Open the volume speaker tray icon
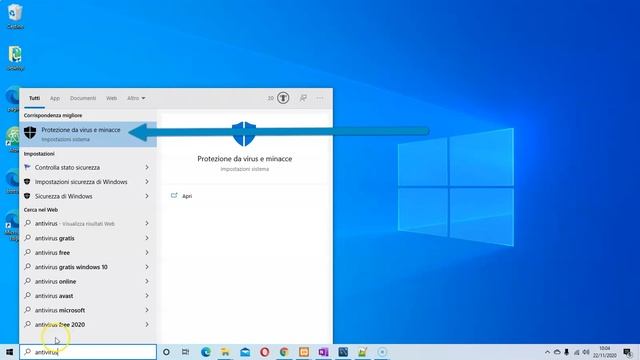This screenshot has width=640, height=360. pos(586,352)
